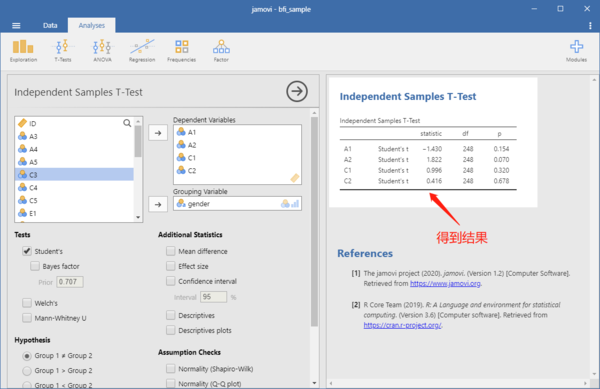The height and width of the screenshot is (389, 600).
Task: Click variable list scroll-down arrow
Action: coord(138,217)
